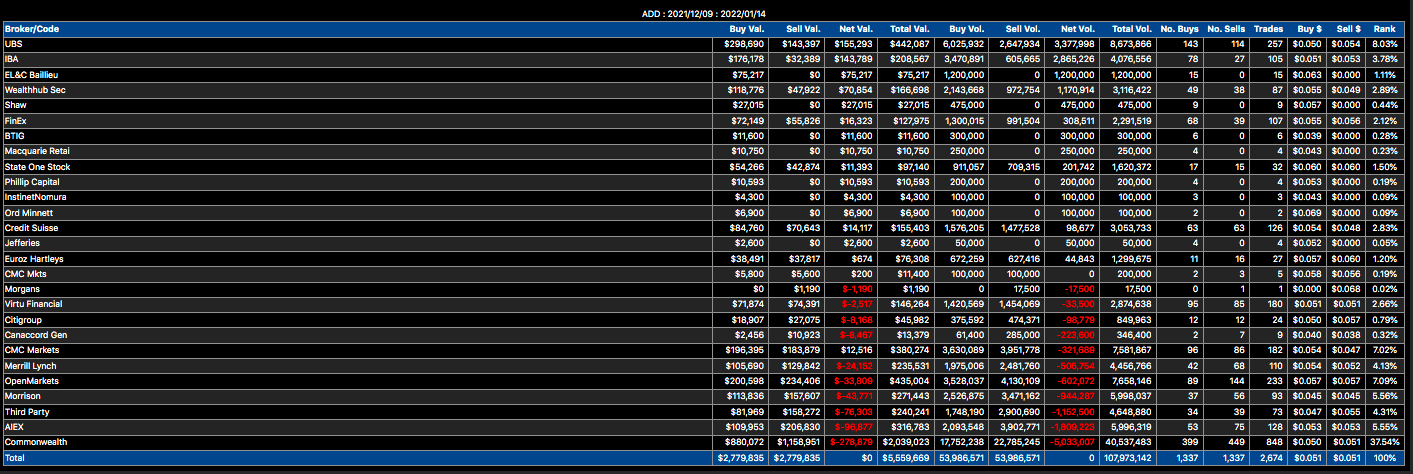Viewport: 1413px width, 474px height.
Task: Select the Citigroup broker name
Action: (x=24, y=319)
